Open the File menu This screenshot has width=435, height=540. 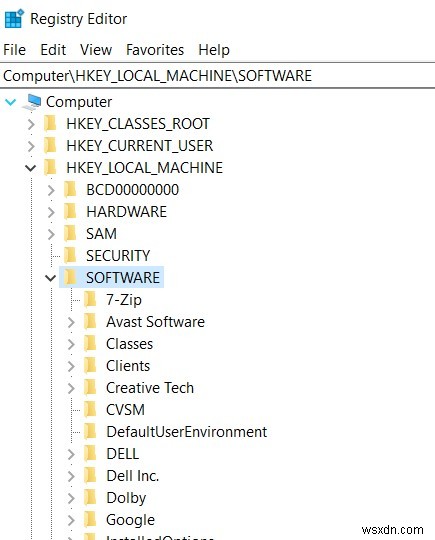(14, 50)
